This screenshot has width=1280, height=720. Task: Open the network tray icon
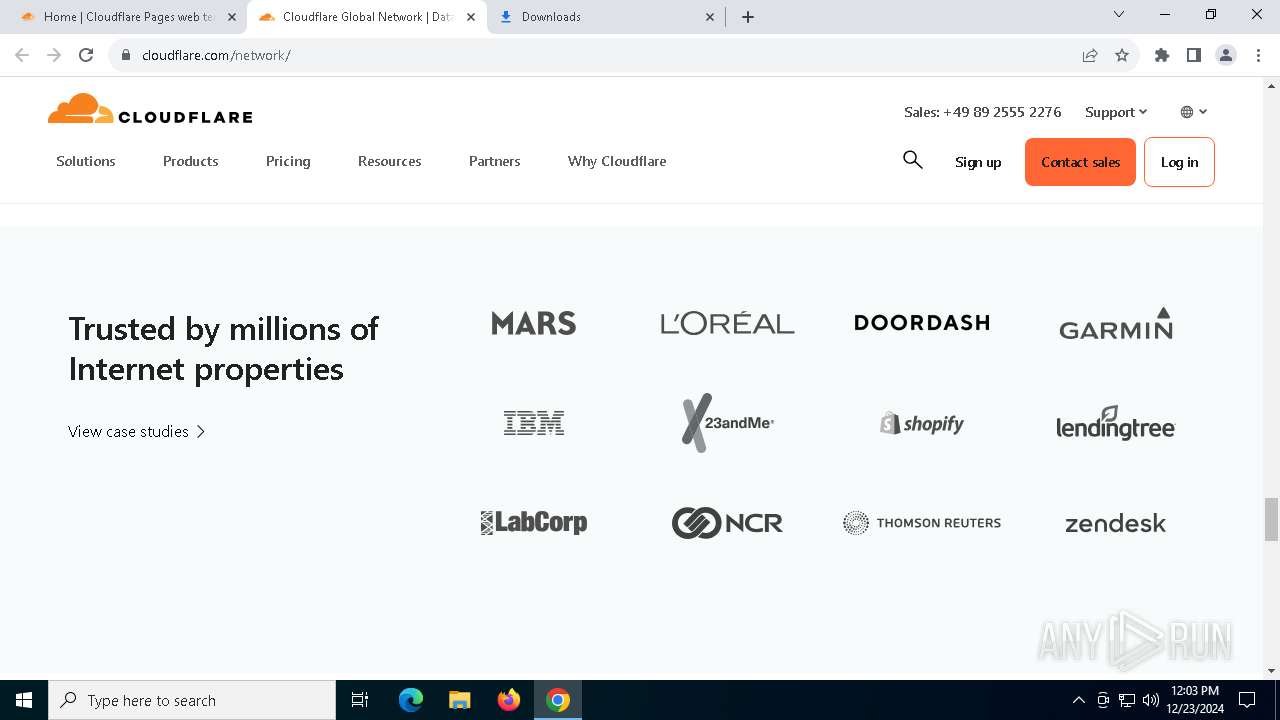[x=1127, y=700]
